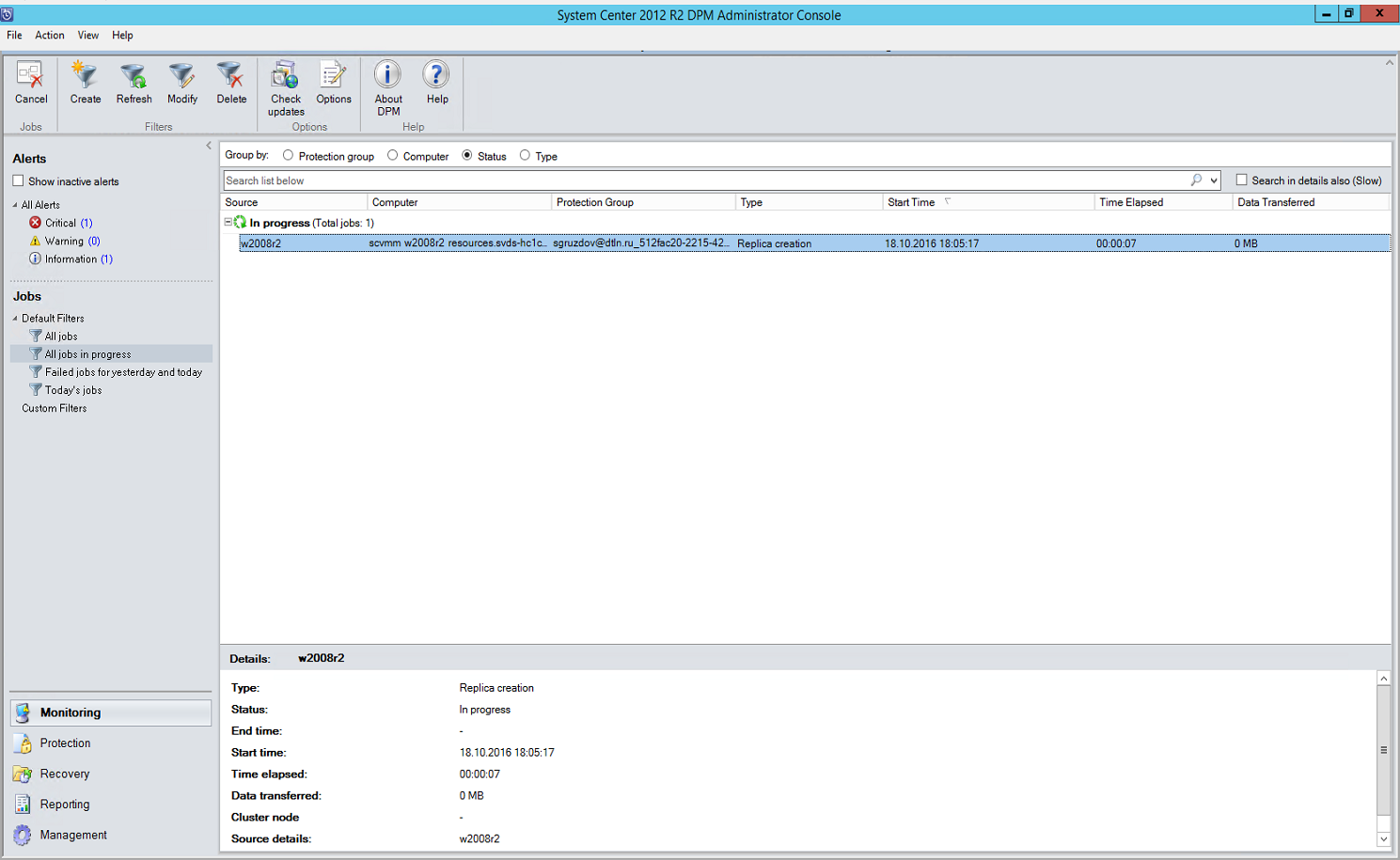The width and height of the screenshot is (1400, 860).
Task: Click the Modify filter icon
Action: click(181, 75)
